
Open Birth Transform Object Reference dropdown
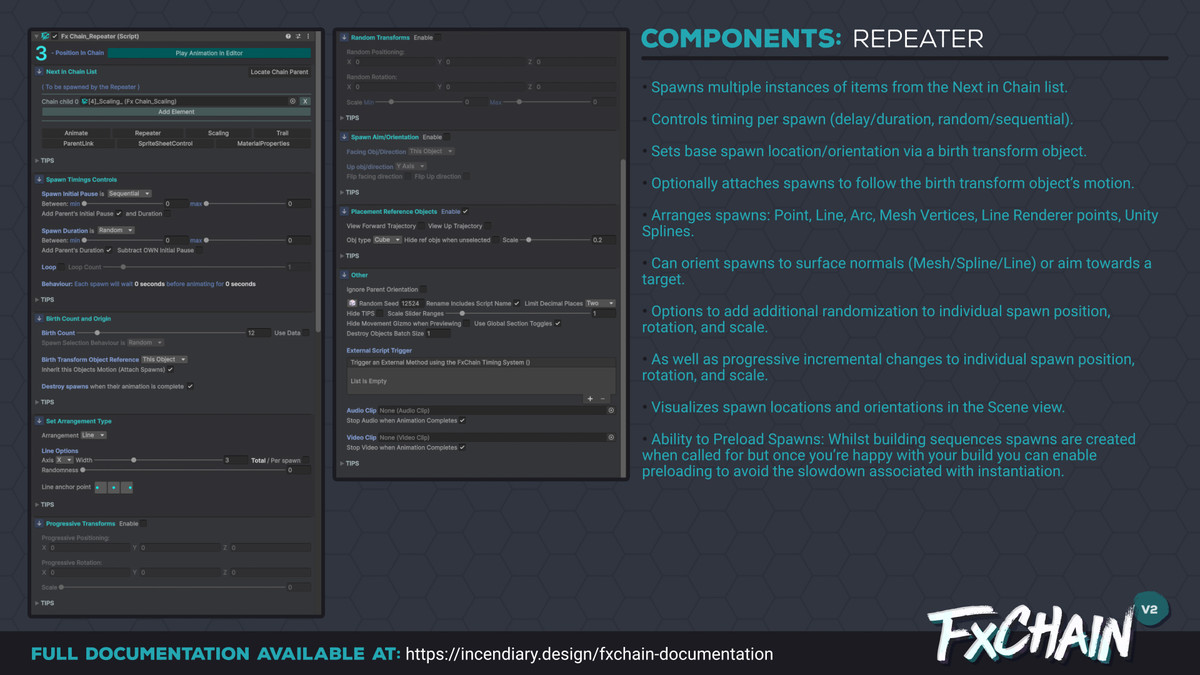[164, 359]
